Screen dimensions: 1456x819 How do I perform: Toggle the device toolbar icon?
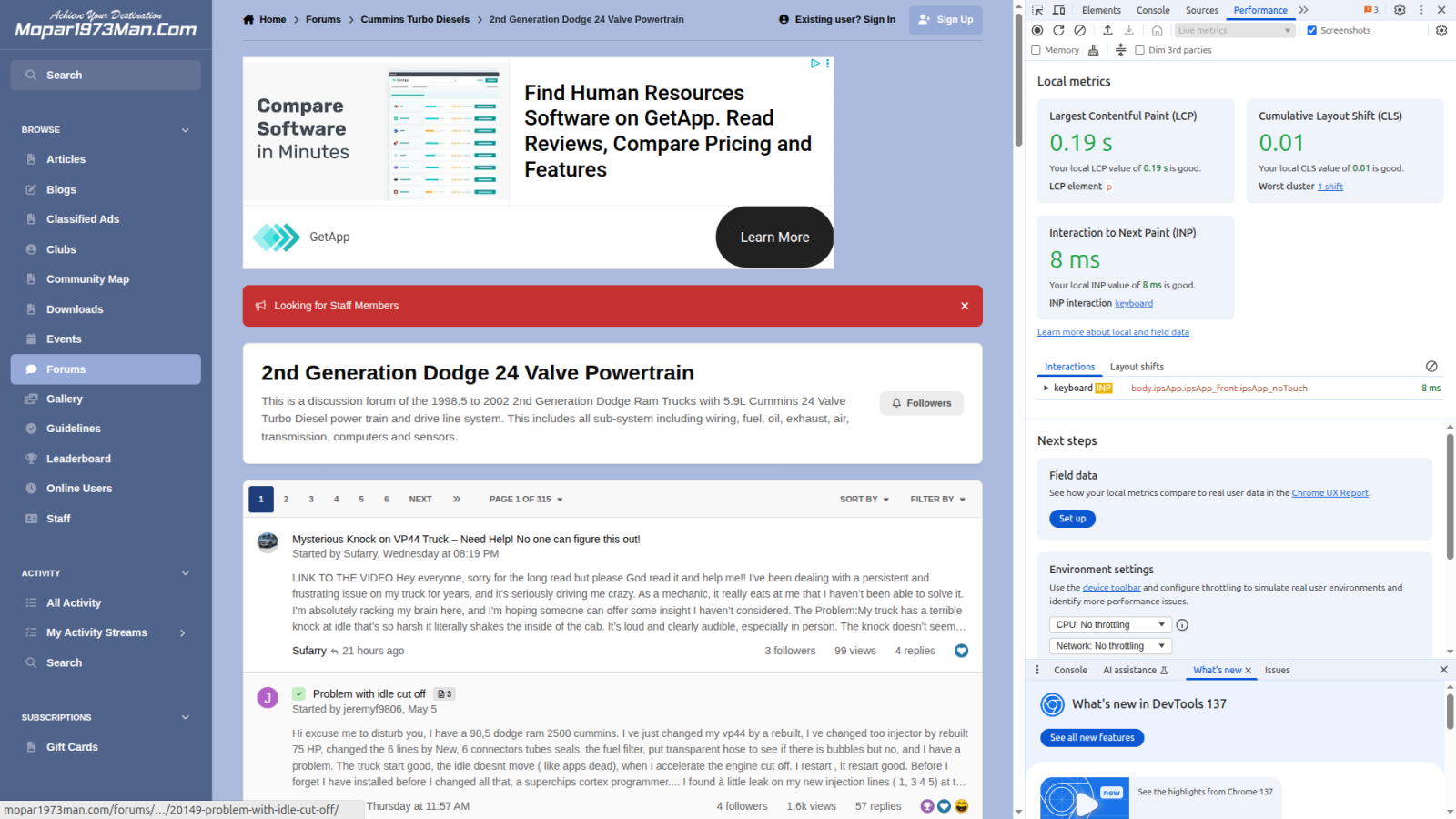1059,10
